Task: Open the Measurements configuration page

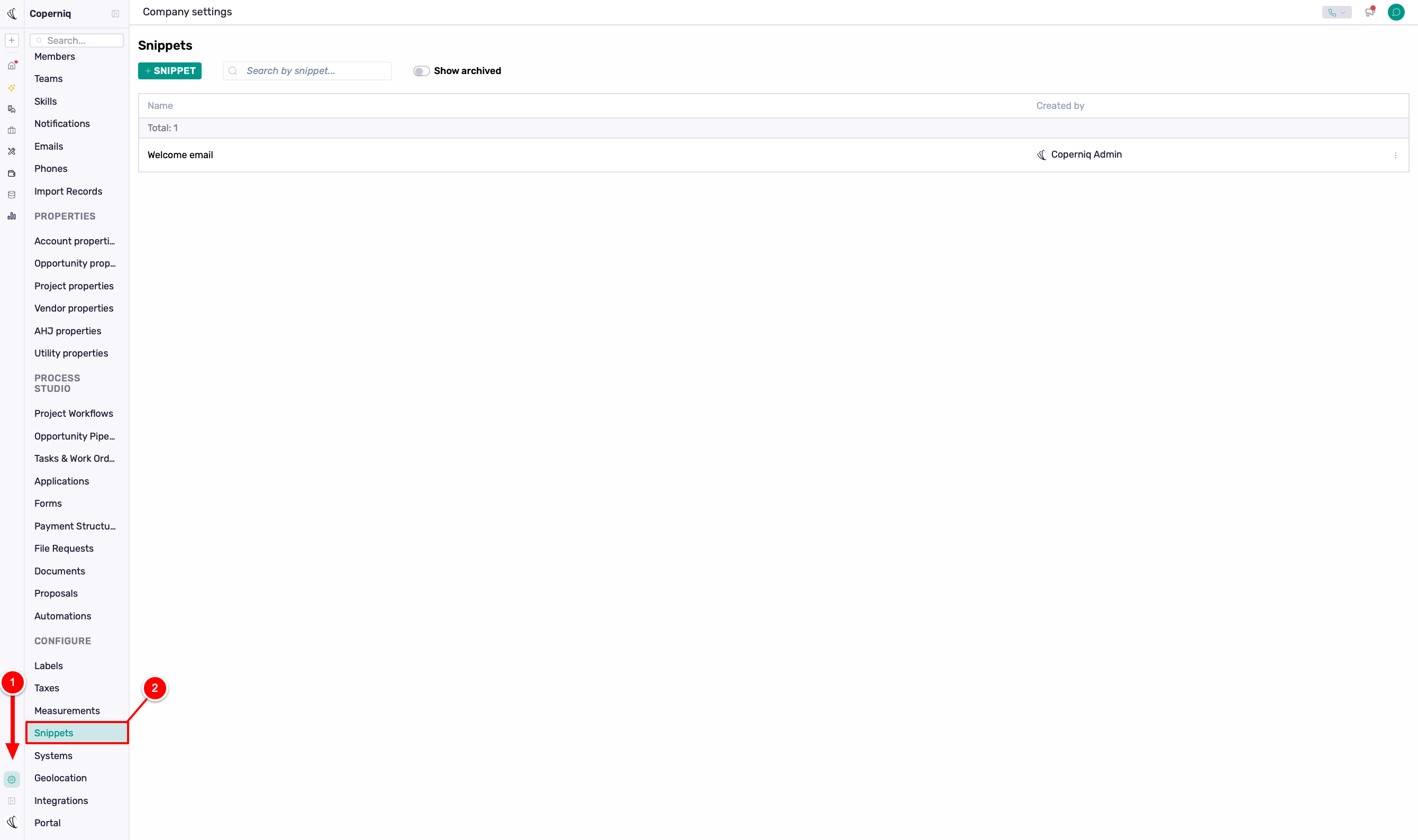Action: pyautogui.click(x=67, y=710)
